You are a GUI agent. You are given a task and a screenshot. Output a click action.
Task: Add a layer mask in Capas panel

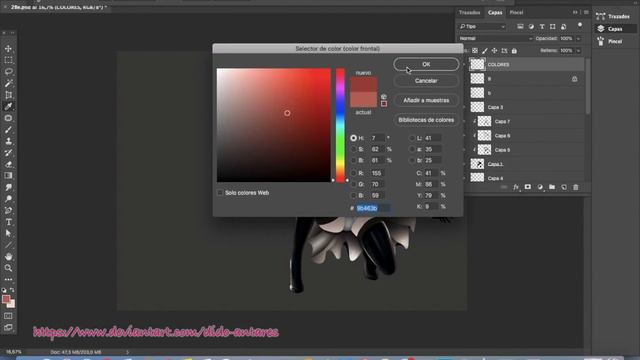pyautogui.click(x=528, y=187)
